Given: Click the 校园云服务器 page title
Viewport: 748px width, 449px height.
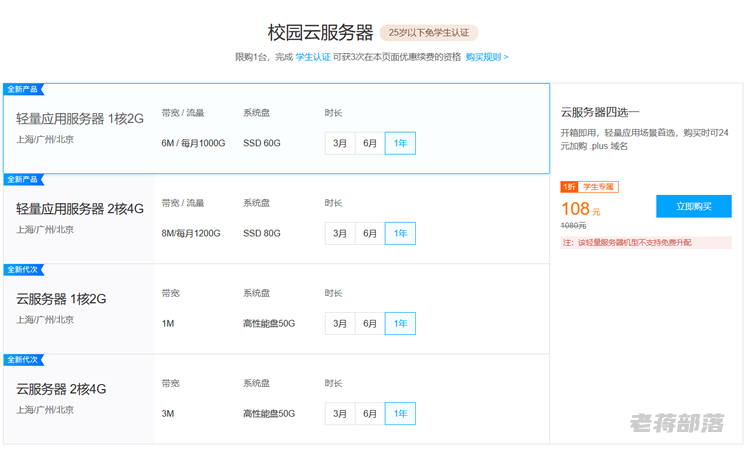Looking at the screenshot, I should coord(321,33).
